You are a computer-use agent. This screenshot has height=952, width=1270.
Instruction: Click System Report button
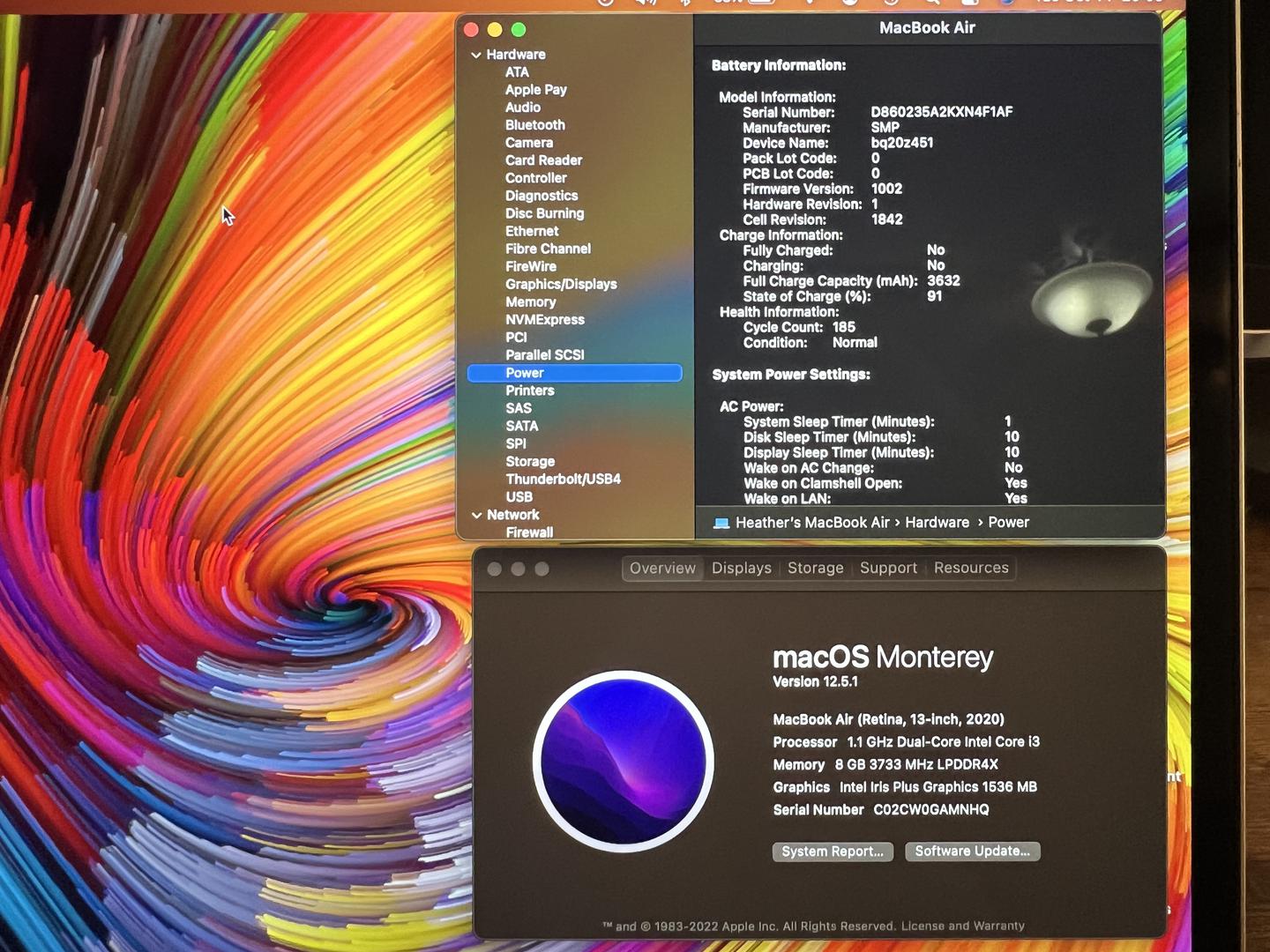(833, 852)
